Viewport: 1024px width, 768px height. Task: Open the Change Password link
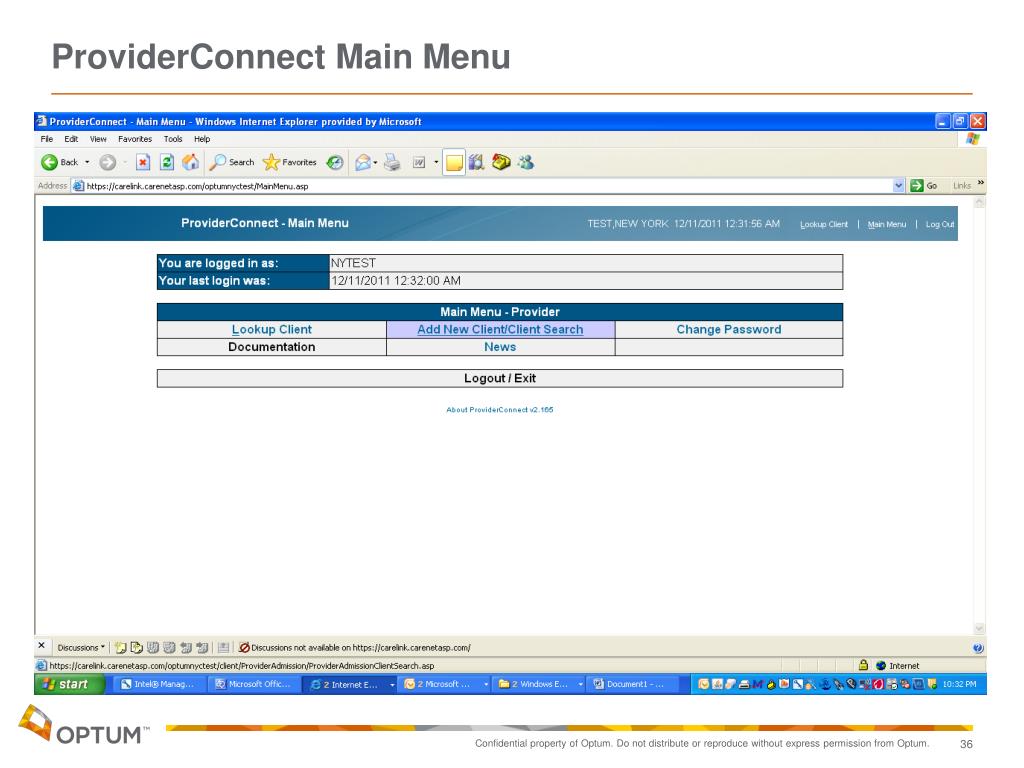pos(729,329)
